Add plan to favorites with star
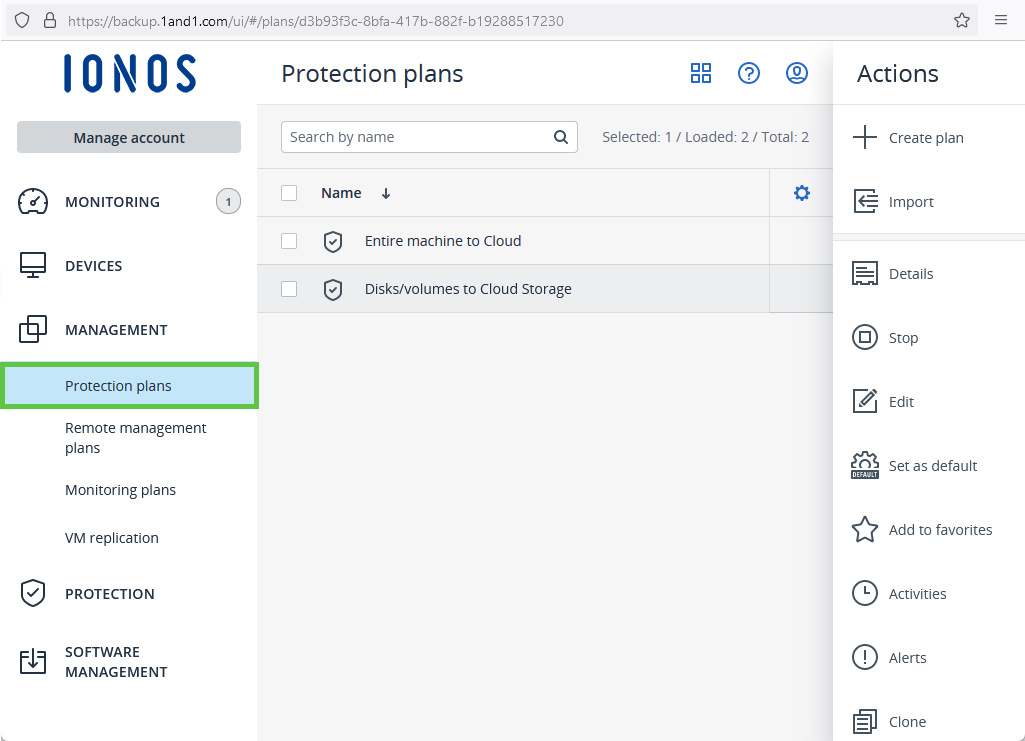Screen dimensions: 1025x741 (x=939, y=530)
